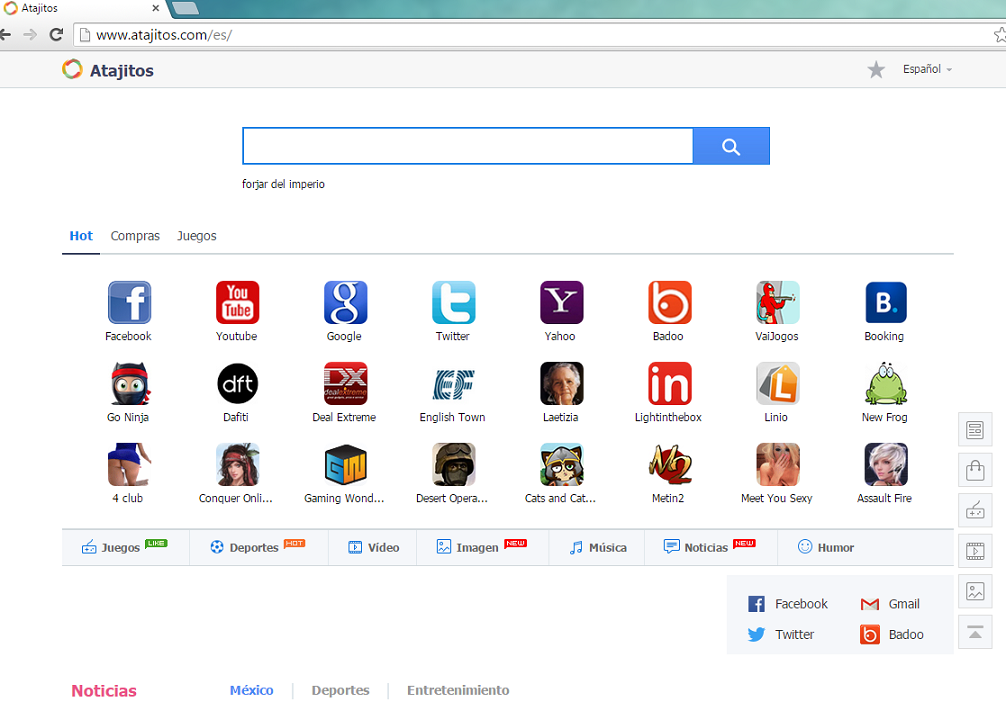
Task: Click the image icon in right sidebar
Action: [x=975, y=591]
